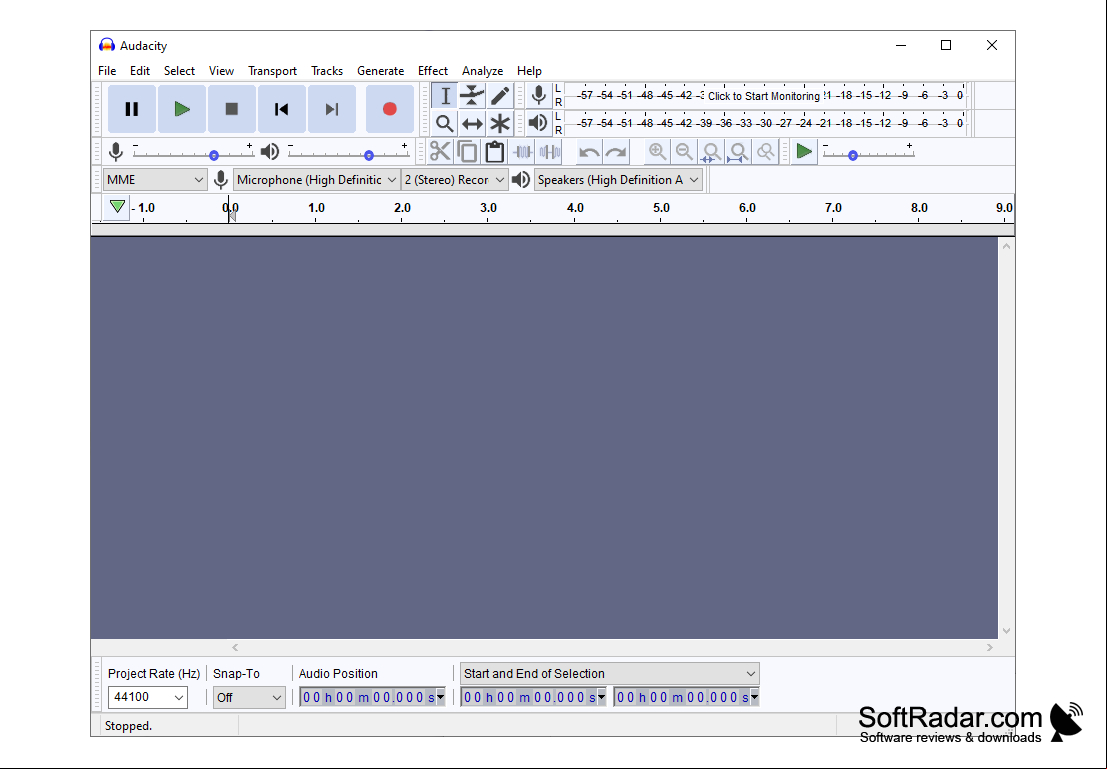Open the View menu
This screenshot has height=769, width=1107.
click(221, 71)
